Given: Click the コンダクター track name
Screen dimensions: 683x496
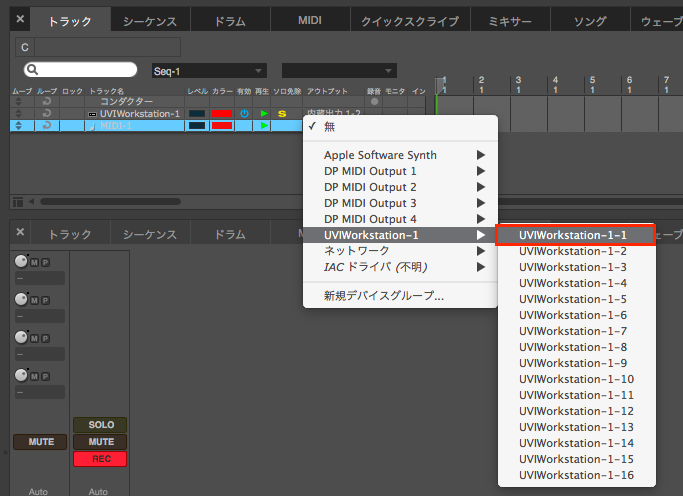Looking at the screenshot, I should [126, 101].
